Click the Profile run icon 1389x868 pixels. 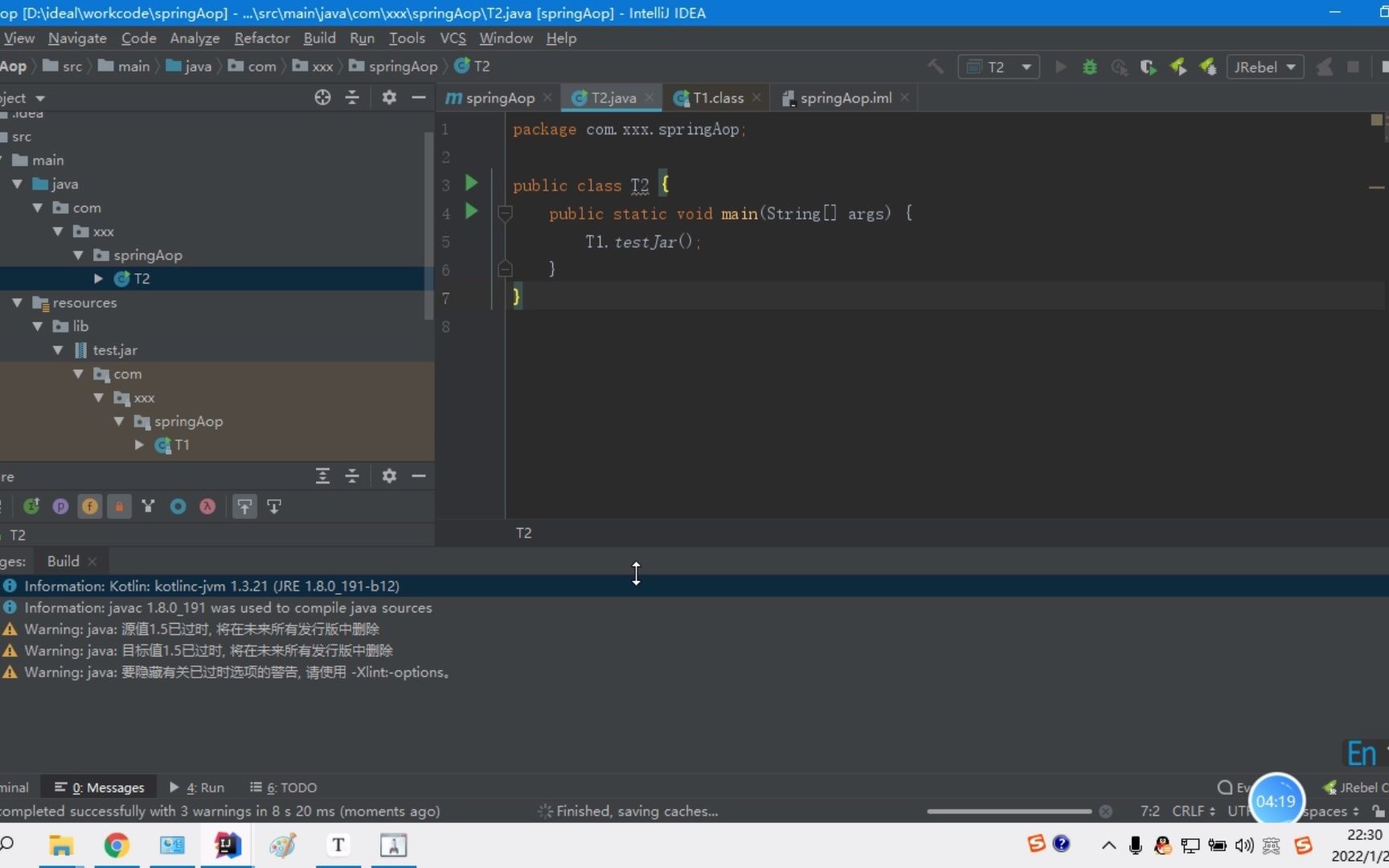pos(1119,67)
